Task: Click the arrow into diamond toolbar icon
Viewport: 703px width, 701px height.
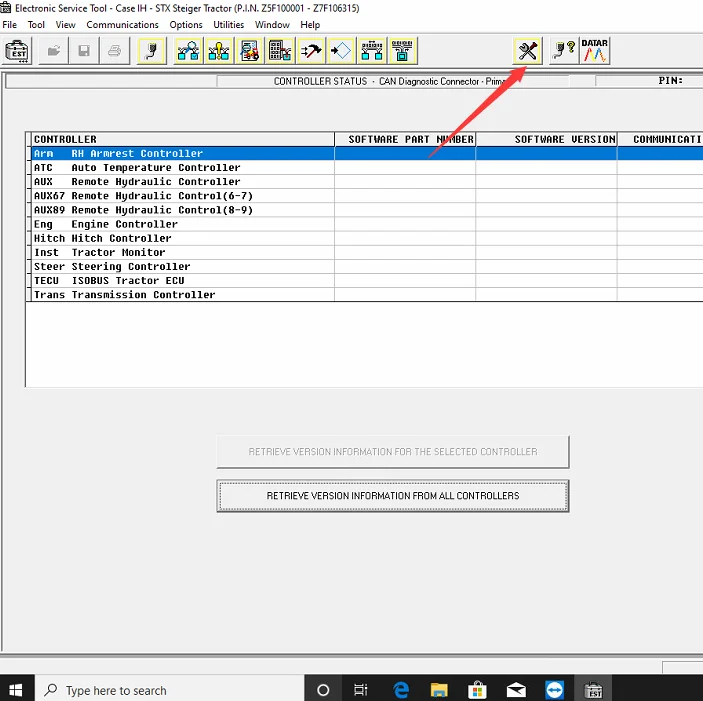Action: click(341, 51)
